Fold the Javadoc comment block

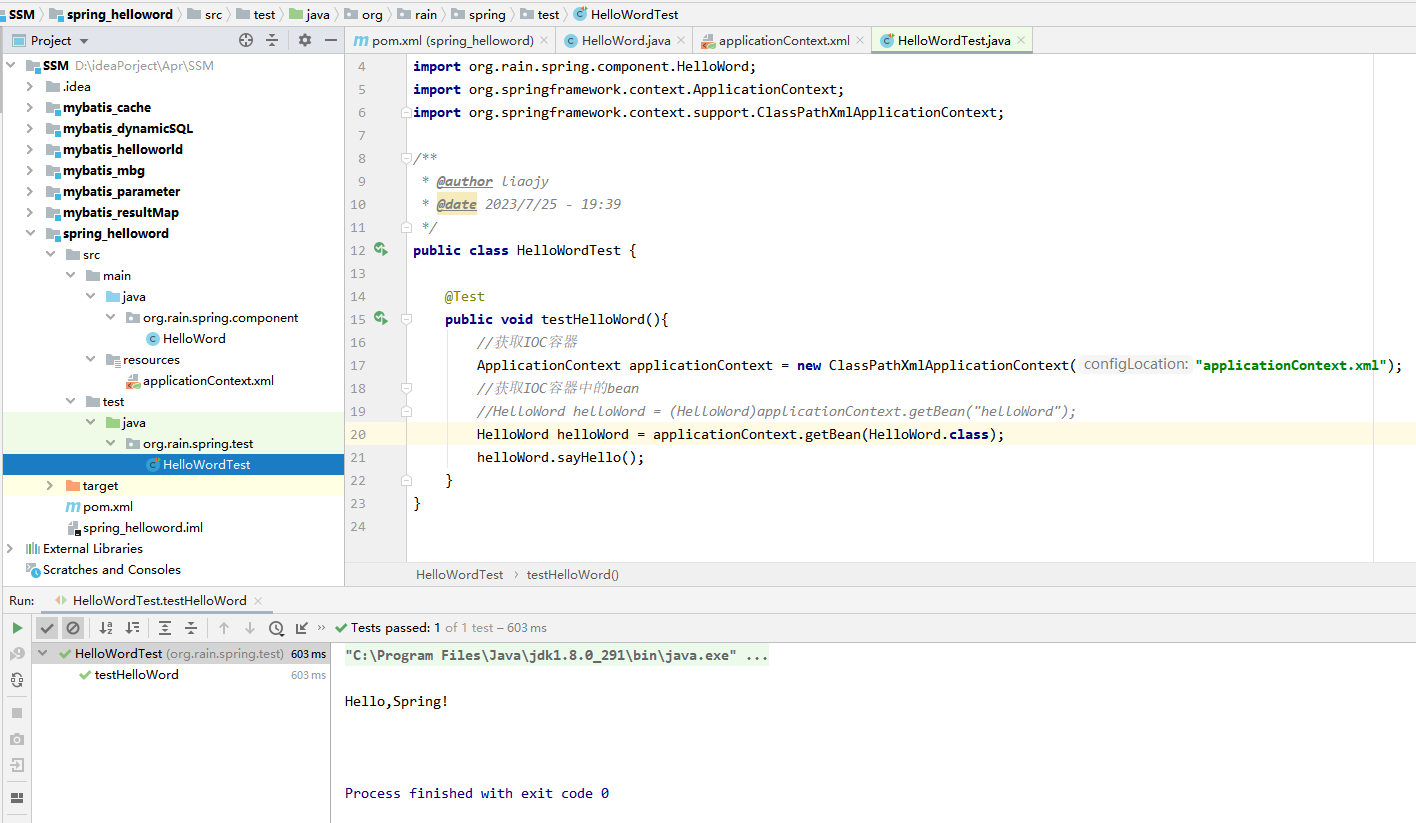(405, 158)
